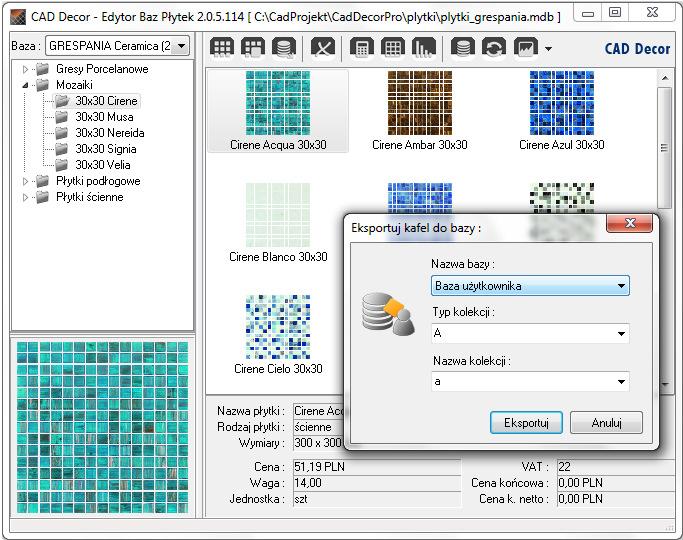Click the Jednostka field showing szt
683x540 pixels.
tap(377, 499)
